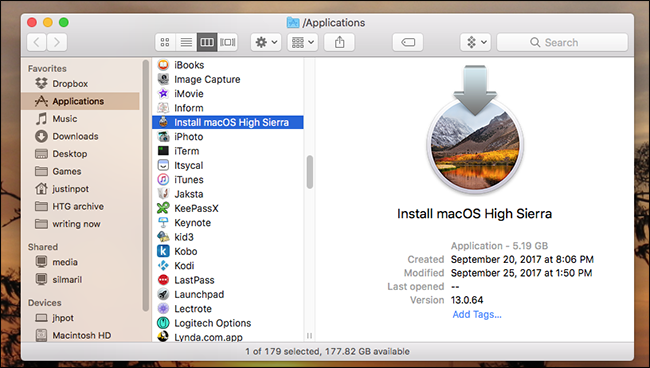
Task: Go forward with the right arrow button
Action: 57,42
